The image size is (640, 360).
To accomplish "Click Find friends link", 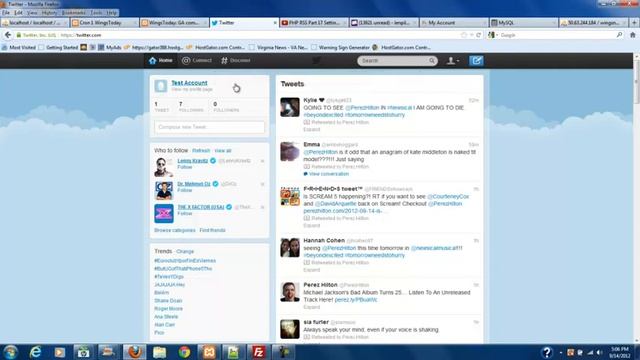I will pos(212,230).
